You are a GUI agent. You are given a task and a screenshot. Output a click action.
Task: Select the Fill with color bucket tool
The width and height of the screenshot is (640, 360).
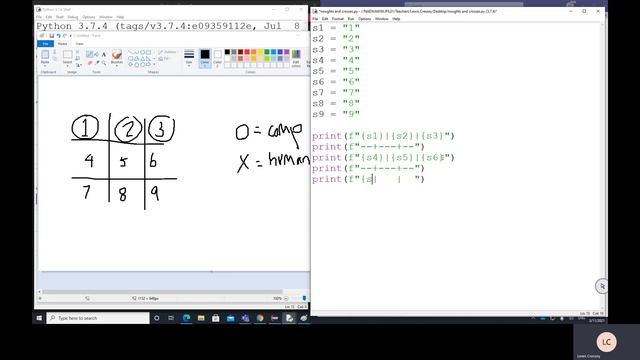click(97, 55)
